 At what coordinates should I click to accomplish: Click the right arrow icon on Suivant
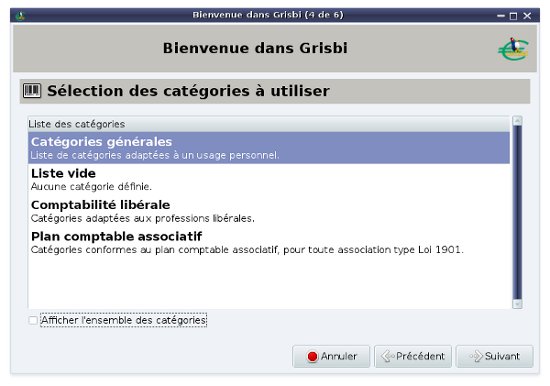pos(476,357)
